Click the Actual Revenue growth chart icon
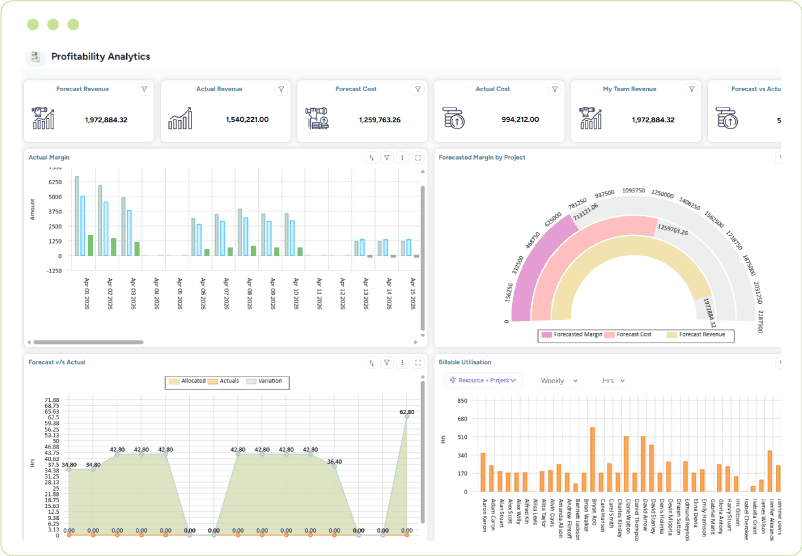The height and width of the screenshot is (556, 802). pos(180,118)
